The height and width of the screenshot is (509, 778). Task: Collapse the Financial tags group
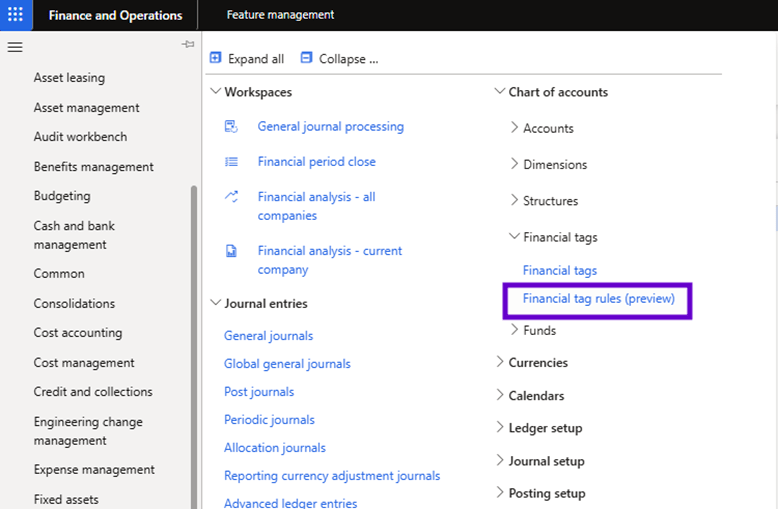coord(514,237)
